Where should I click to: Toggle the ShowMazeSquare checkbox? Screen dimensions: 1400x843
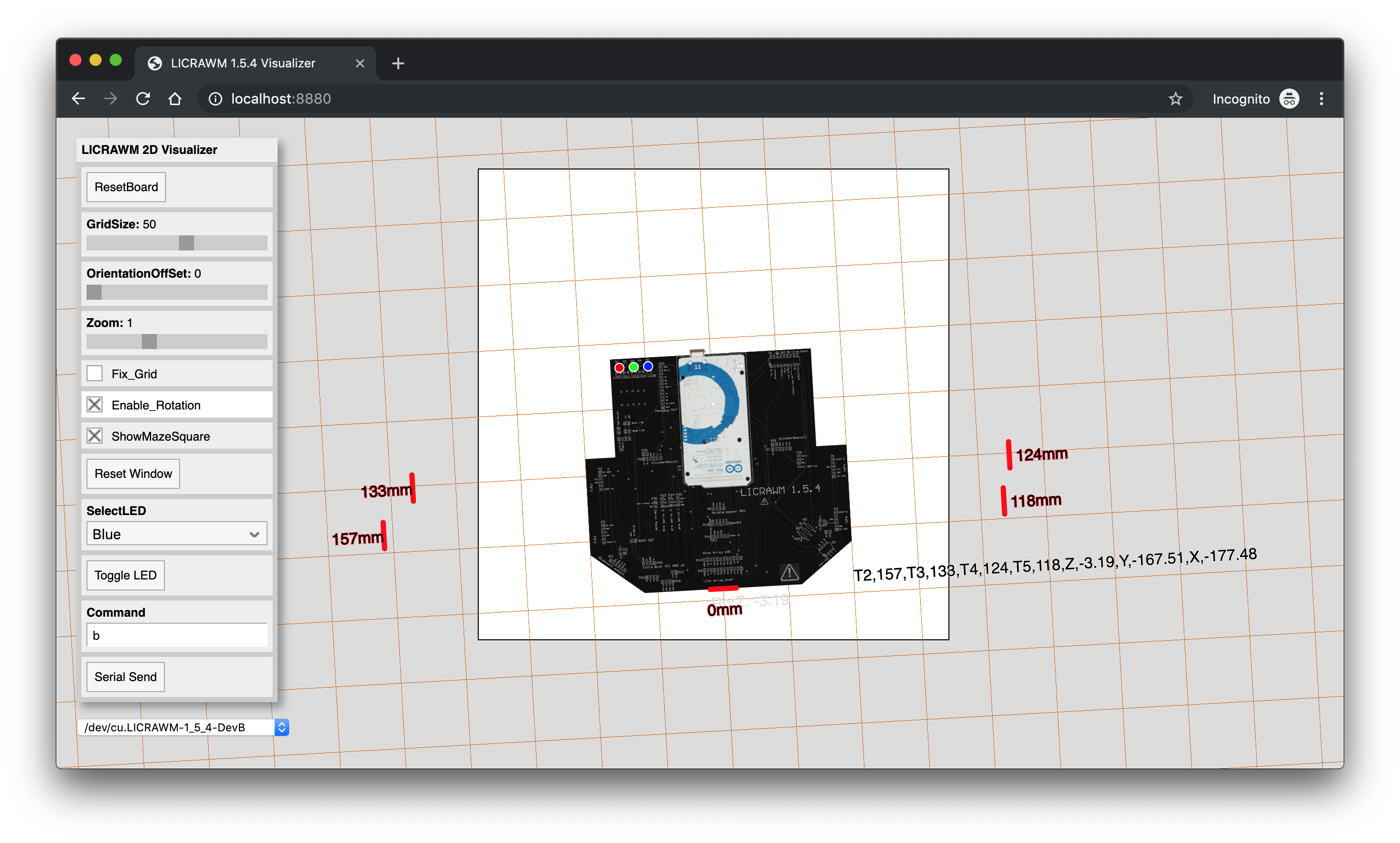pyautogui.click(x=95, y=436)
